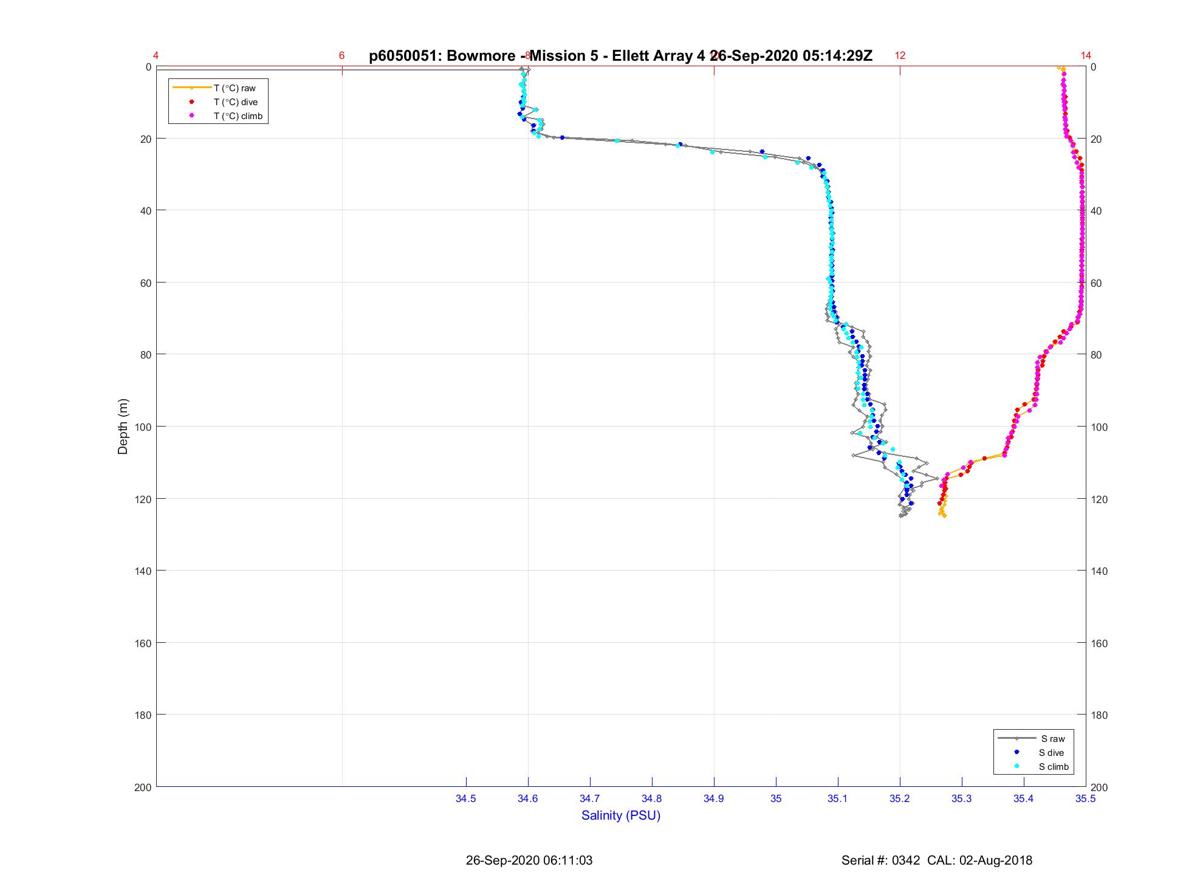Screen dimensions: 1200x885
Task: Select the 'S dive' legend label
Action: point(1053,752)
